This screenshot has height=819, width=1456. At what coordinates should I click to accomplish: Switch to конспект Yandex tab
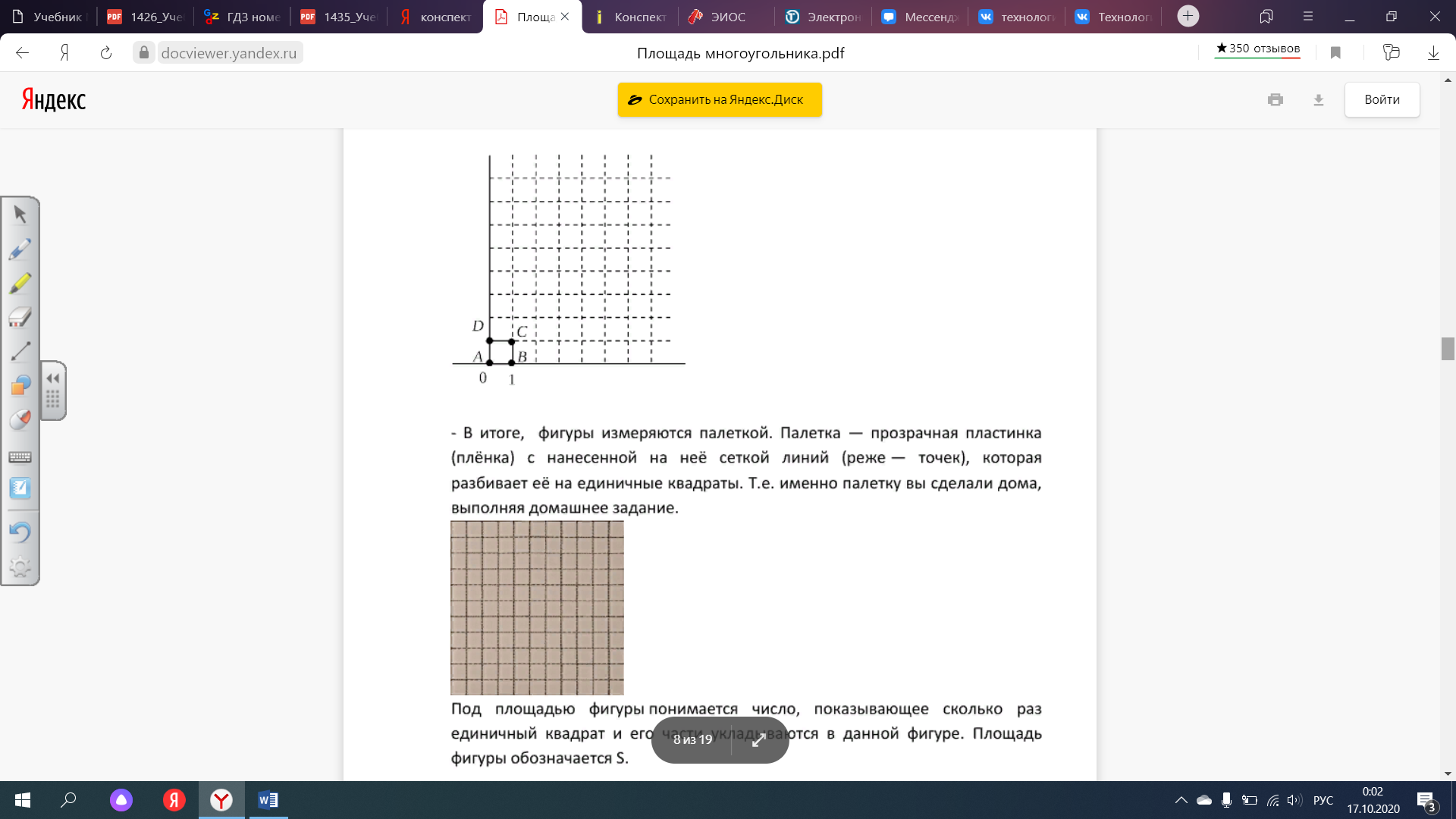coord(435,17)
